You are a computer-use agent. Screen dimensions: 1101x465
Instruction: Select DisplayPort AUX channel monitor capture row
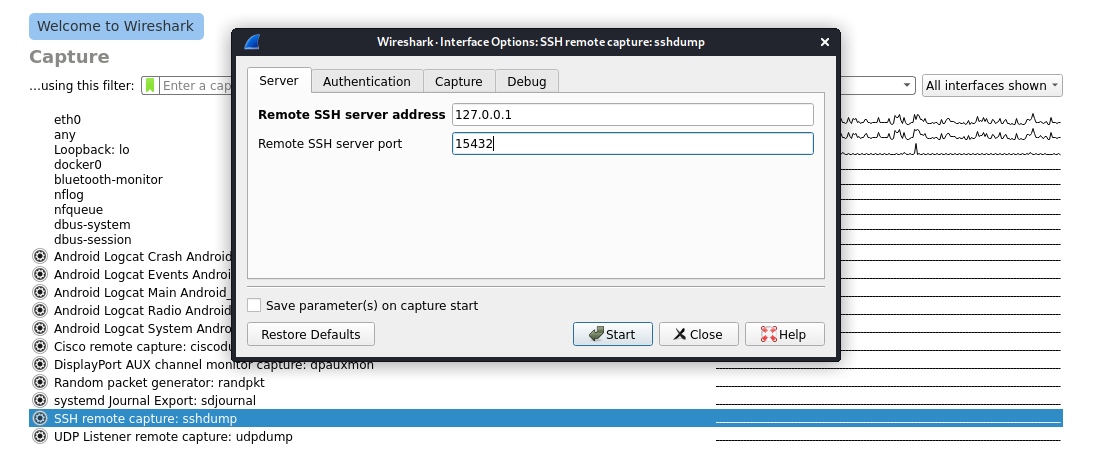tap(213, 365)
